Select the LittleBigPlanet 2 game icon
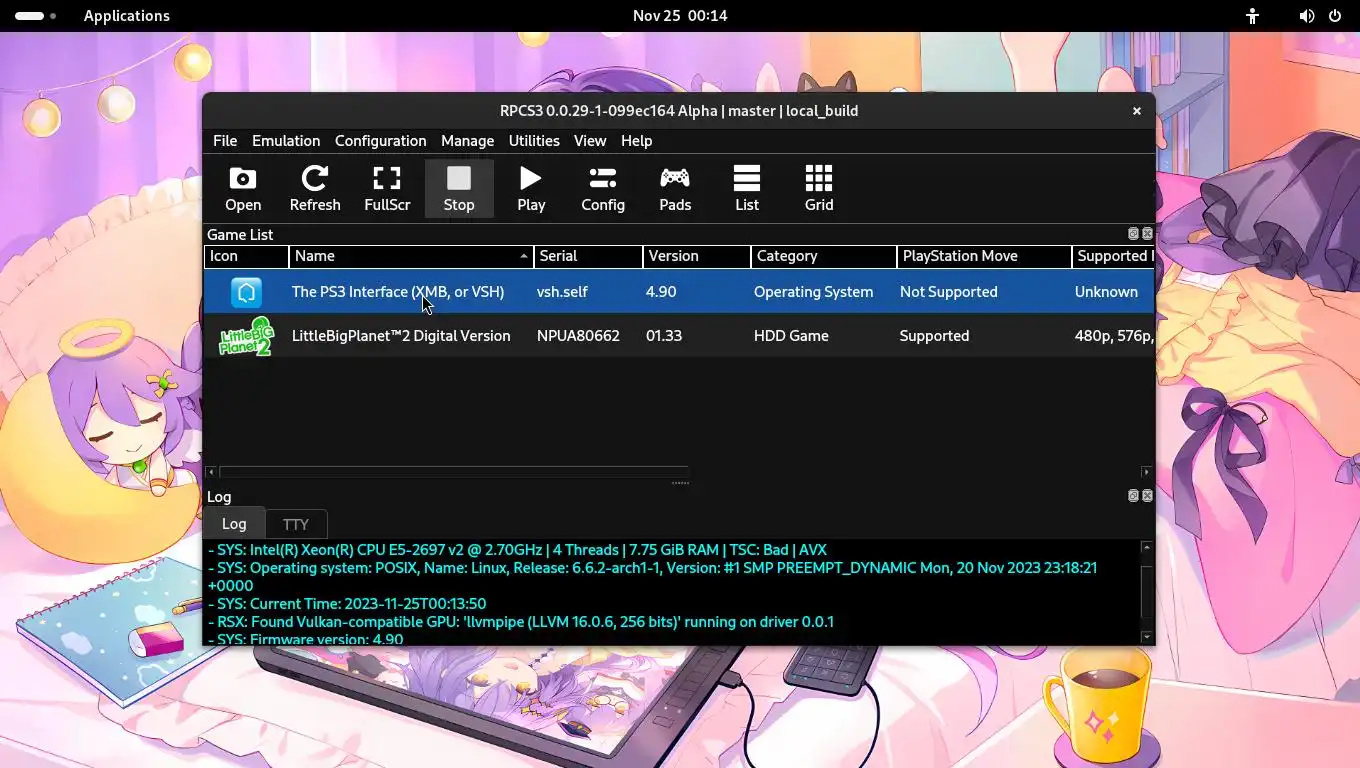1360x768 pixels. (x=246, y=336)
